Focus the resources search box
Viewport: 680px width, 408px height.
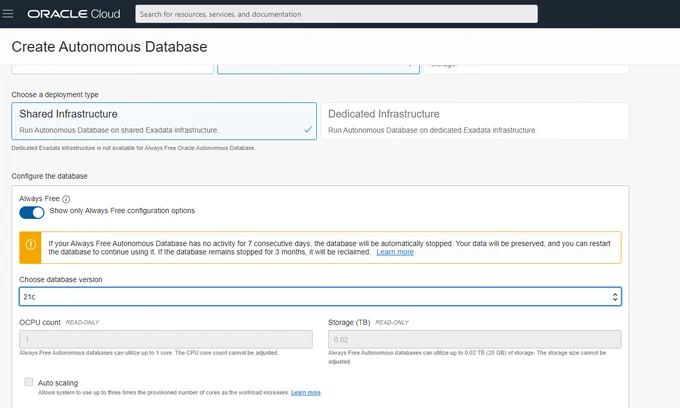pos(336,14)
